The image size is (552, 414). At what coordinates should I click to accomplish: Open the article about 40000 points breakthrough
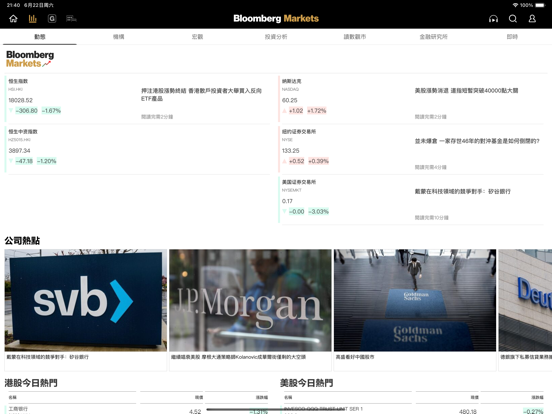point(466,90)
